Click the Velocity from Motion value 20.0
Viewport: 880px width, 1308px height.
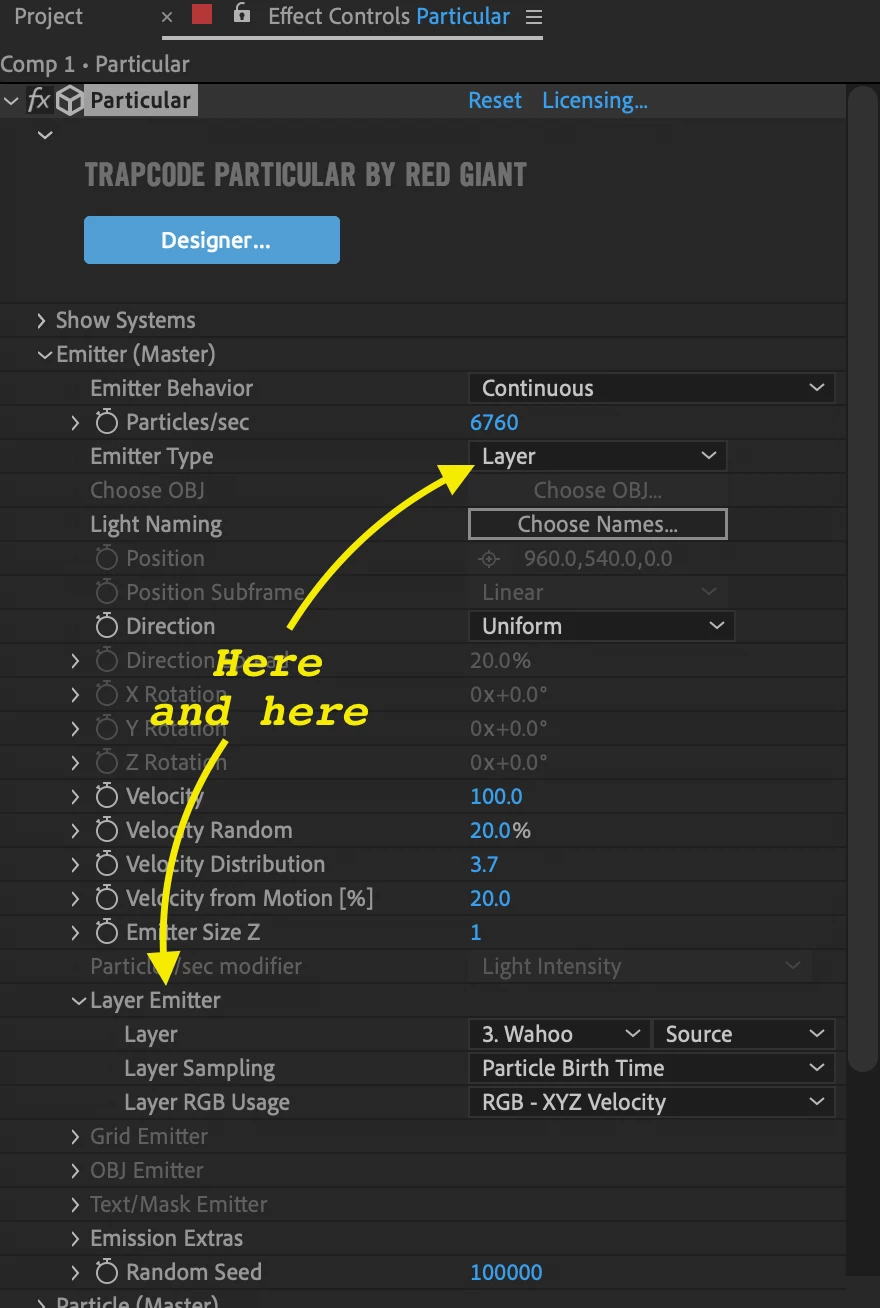coord(490,898)
